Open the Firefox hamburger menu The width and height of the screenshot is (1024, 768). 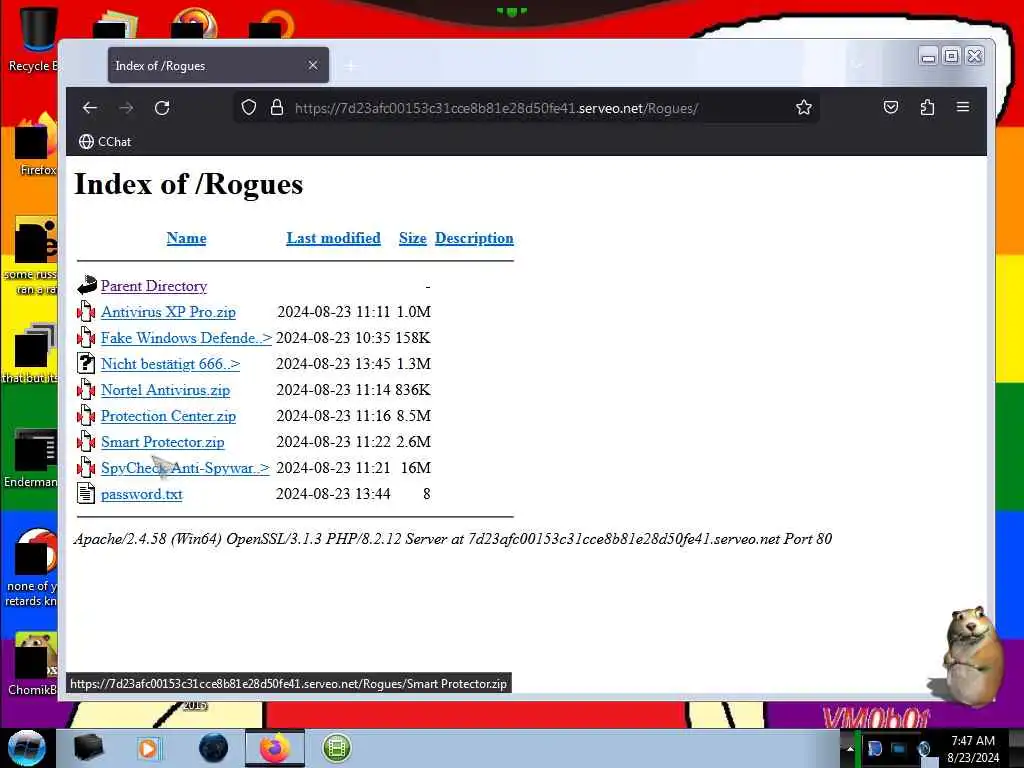pos(963,106)
